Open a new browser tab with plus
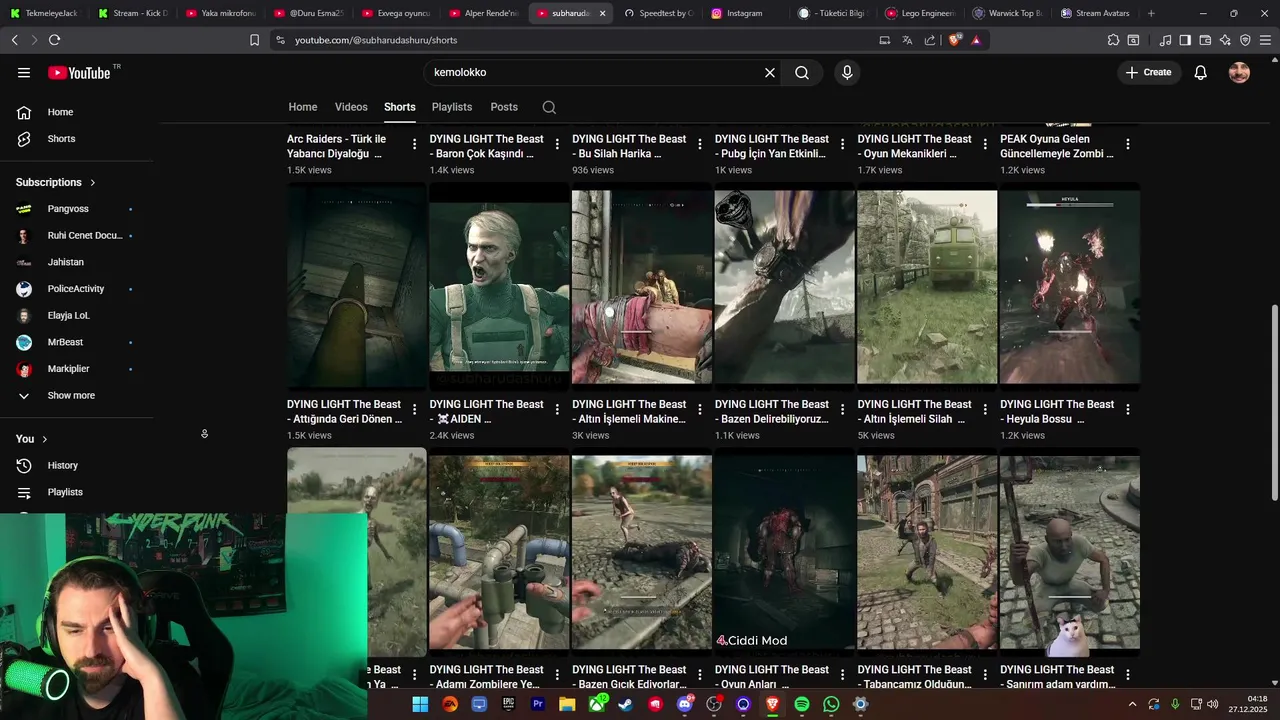 tap(1151, 13)
